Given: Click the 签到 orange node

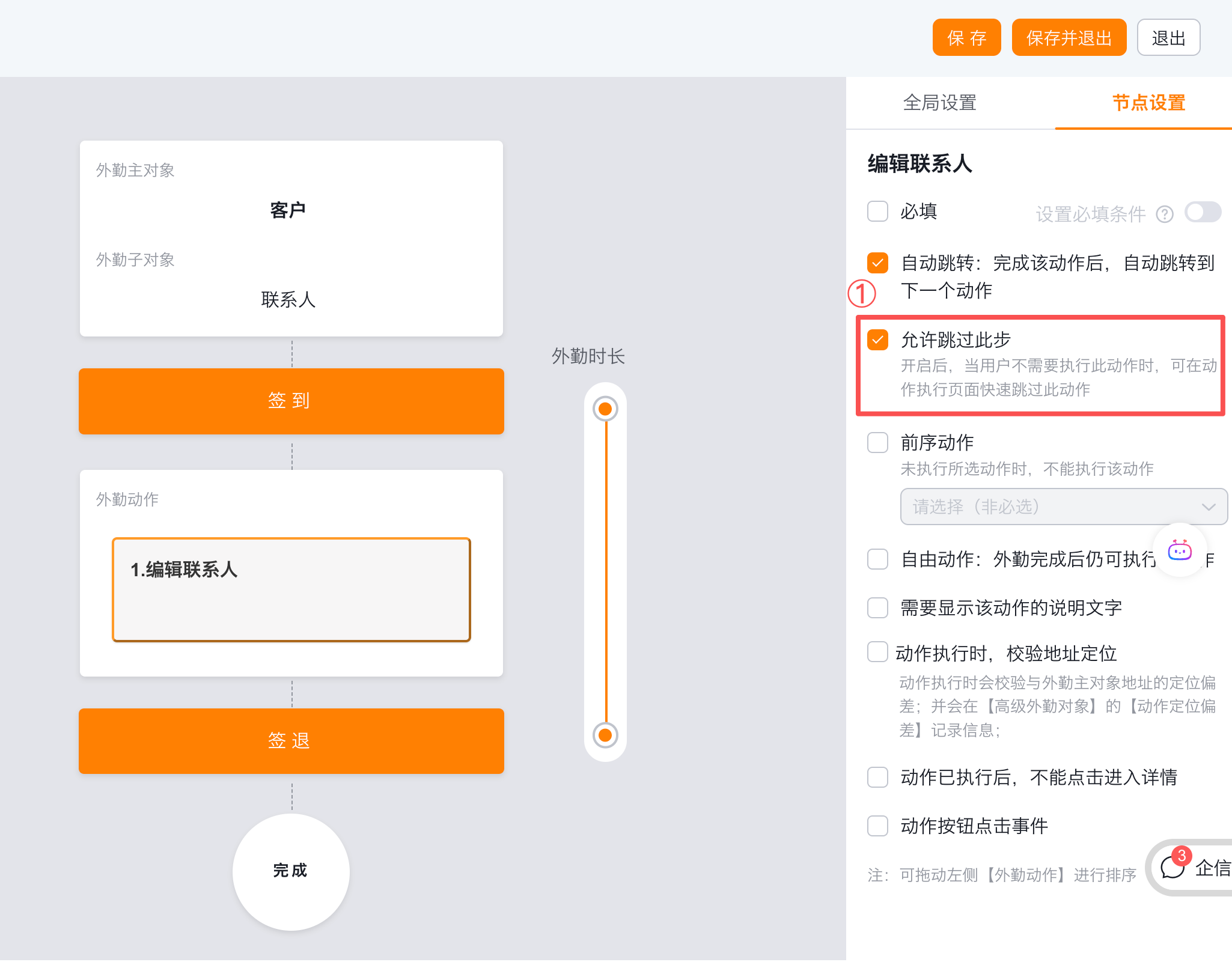Looking at the screenshot, I should [291, 401].
